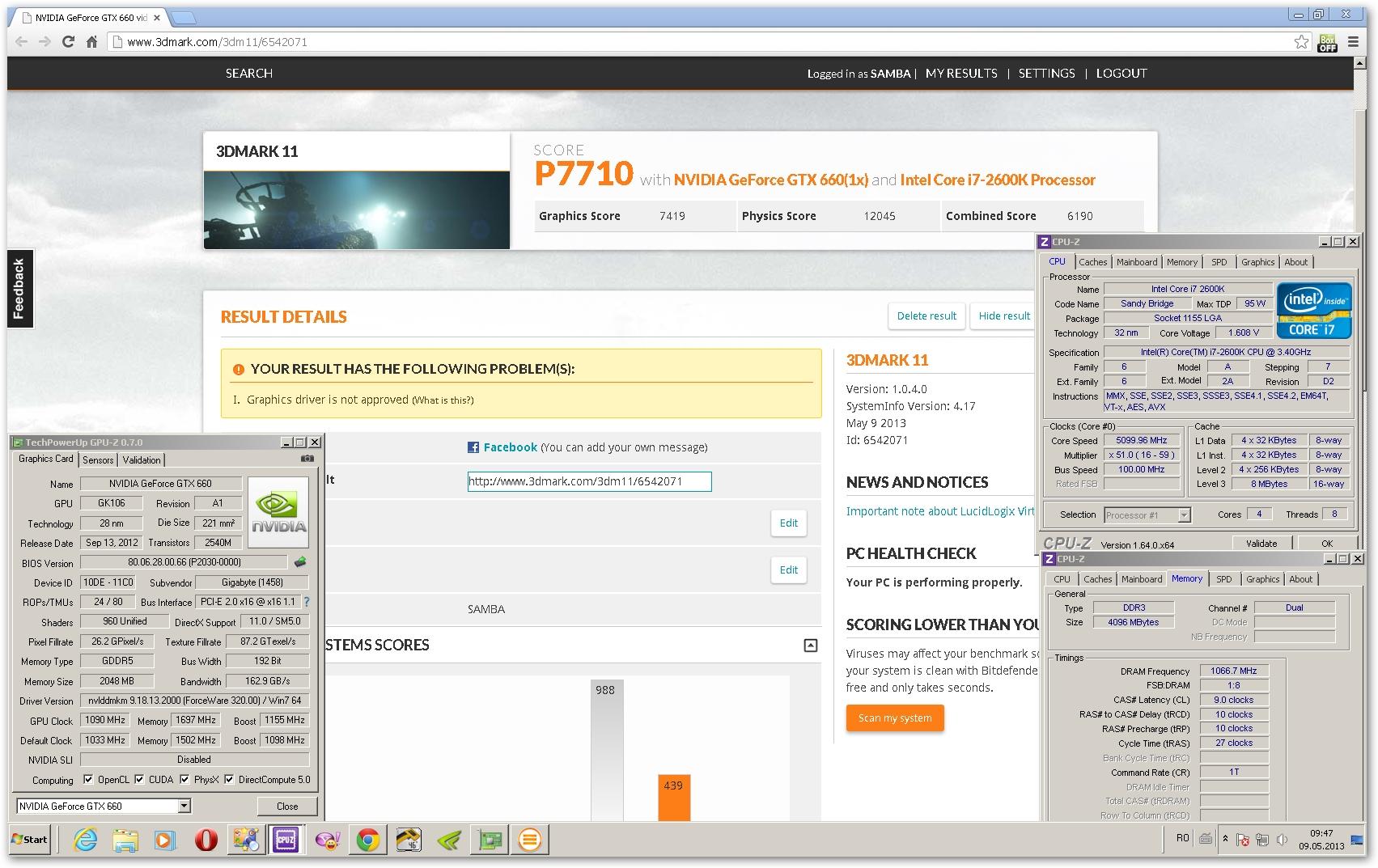Open the Graphics tab in bottom CPU-Z window
Viewport: 1378px width, 868px height.
pos(1262,579)
